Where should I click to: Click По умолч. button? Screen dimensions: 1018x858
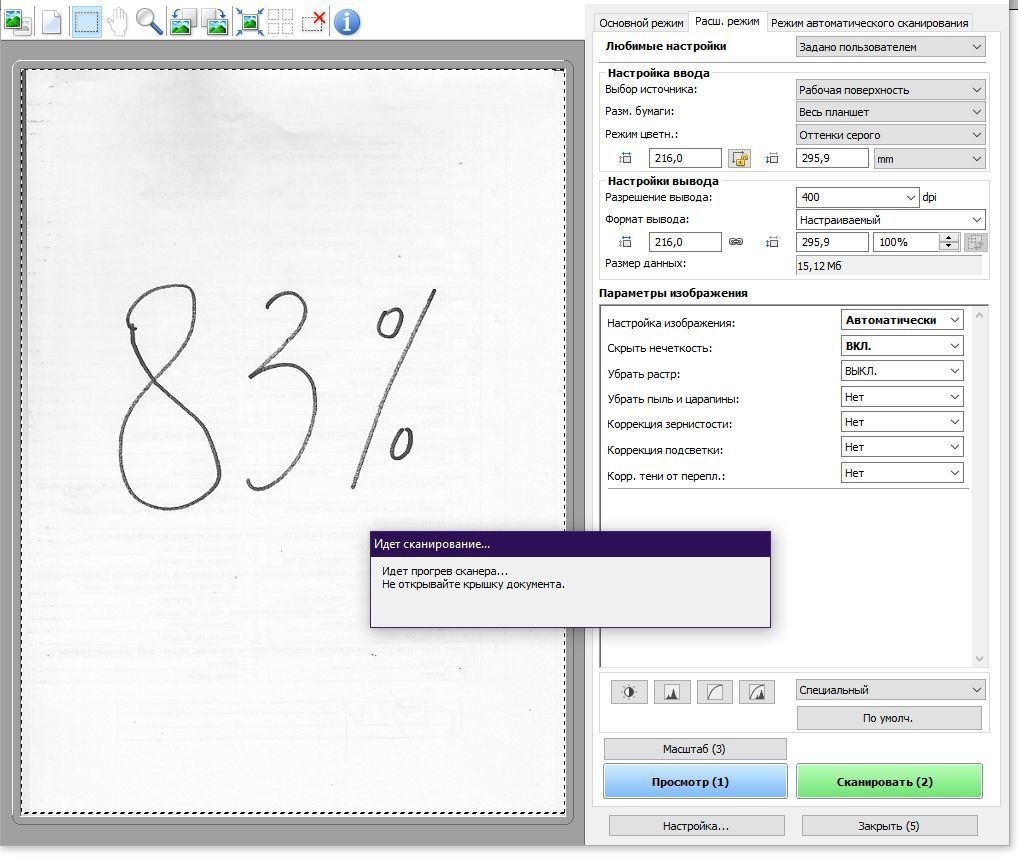pos(889,718)
